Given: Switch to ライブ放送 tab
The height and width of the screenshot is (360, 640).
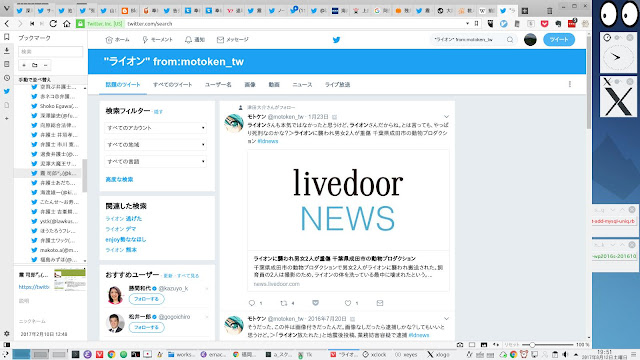Looking at the screenshot, I should click(338, 84).
